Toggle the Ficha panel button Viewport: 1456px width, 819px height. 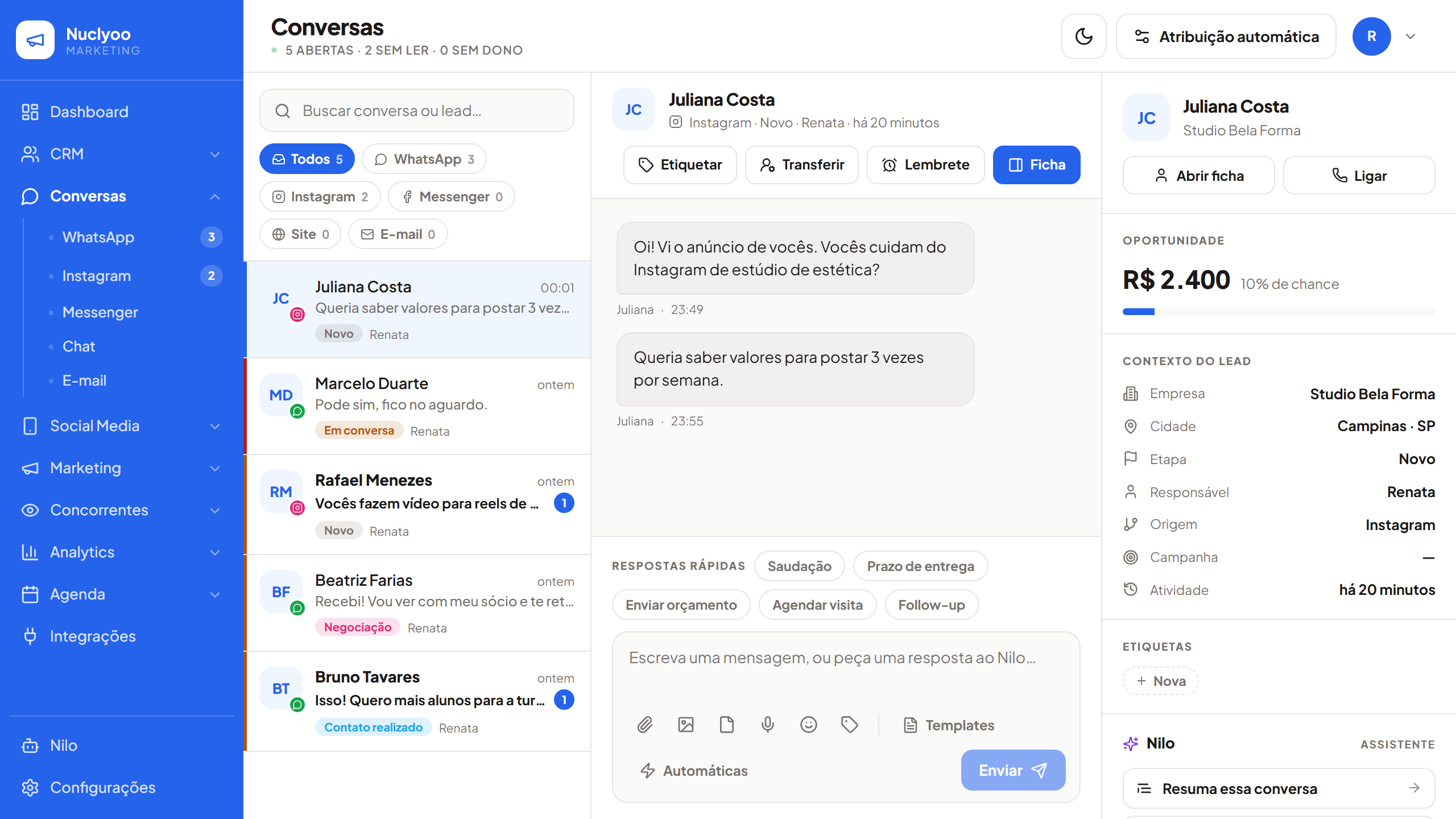click(1036, 165)
